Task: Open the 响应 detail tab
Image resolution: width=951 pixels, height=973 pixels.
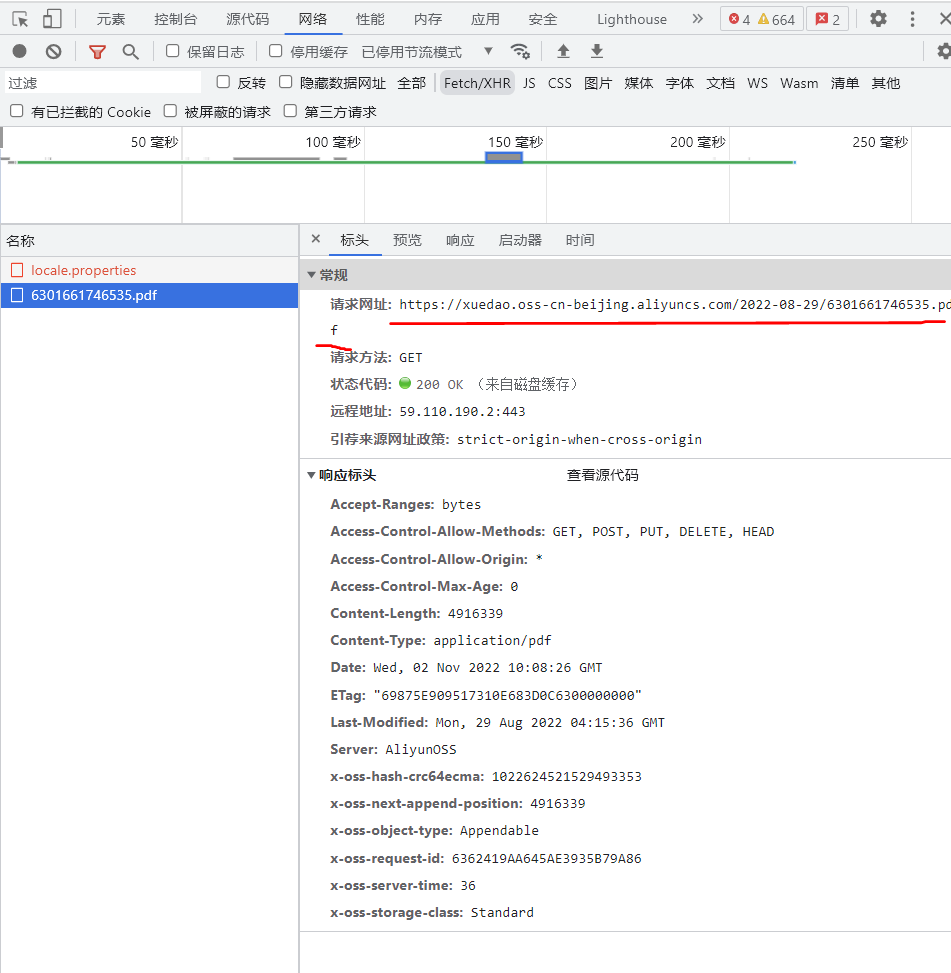Action: point(460,240)
